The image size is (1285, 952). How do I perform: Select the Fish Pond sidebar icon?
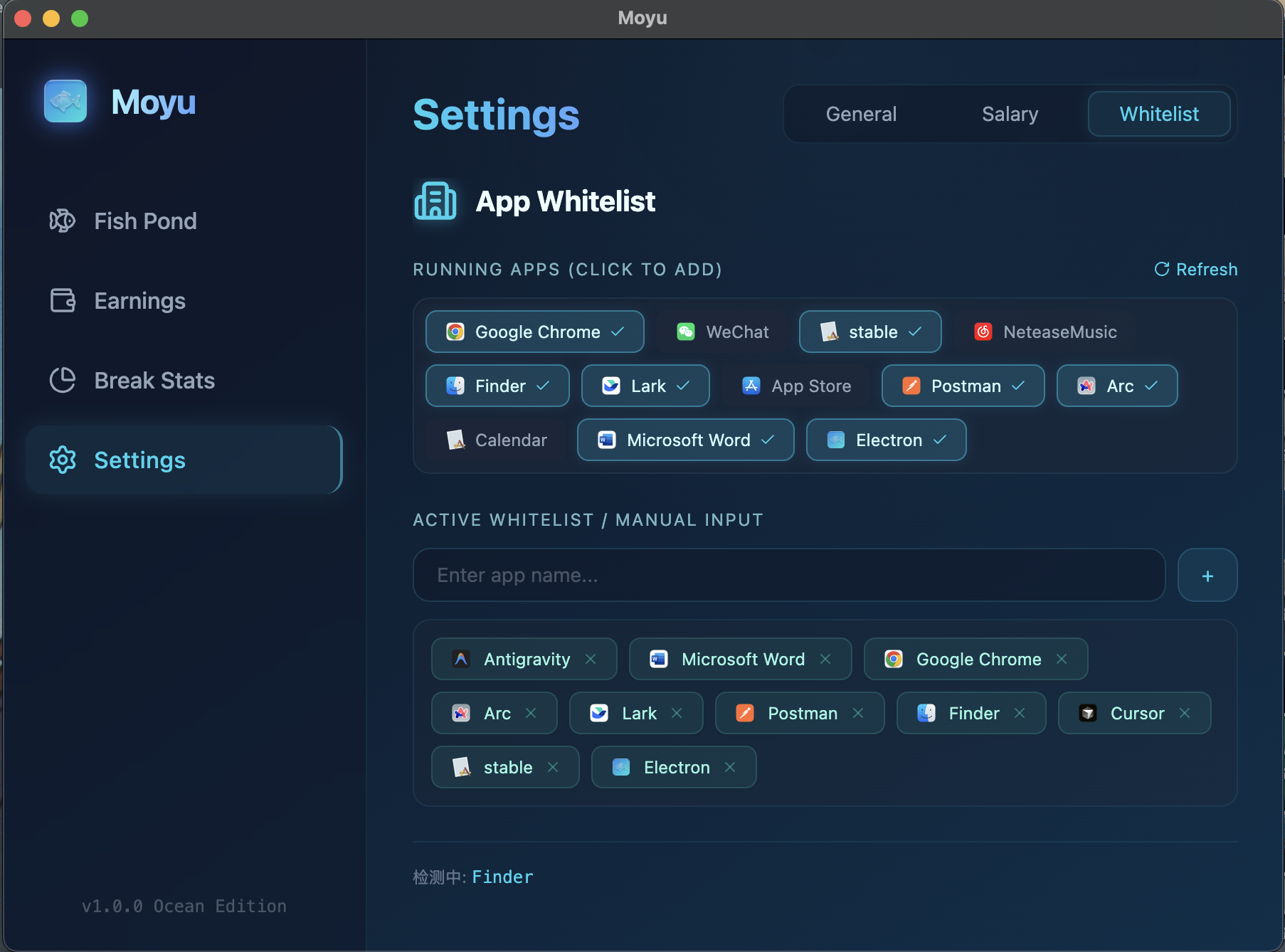click(63, 221)
